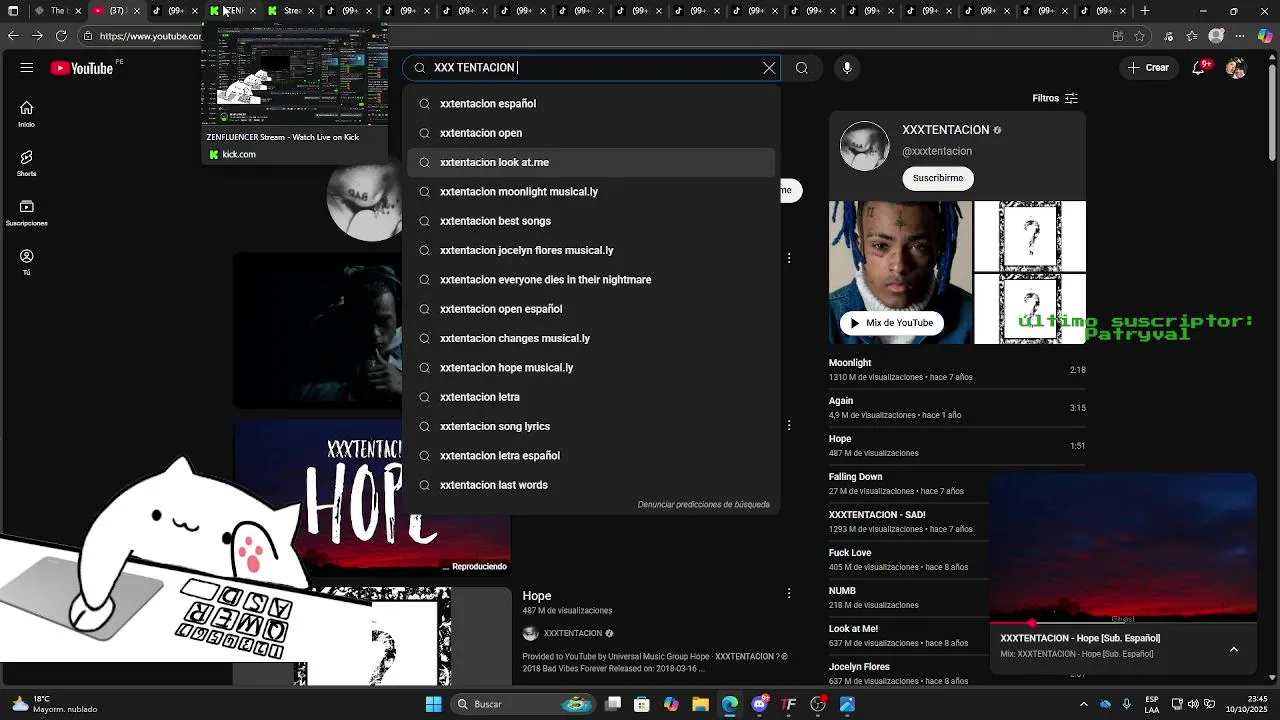Select suggestion 'xxtentacion everyone dies in their nightmare'
Screen dimensions: 1280x720
tap(592, 280)
